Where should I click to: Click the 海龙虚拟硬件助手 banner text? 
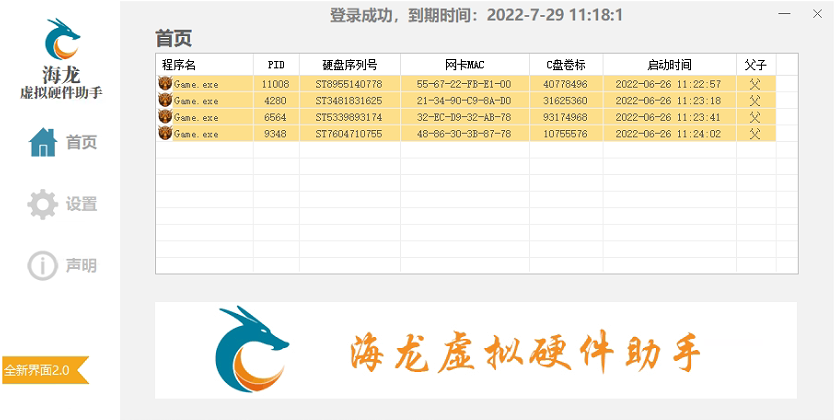click(525, 351)
